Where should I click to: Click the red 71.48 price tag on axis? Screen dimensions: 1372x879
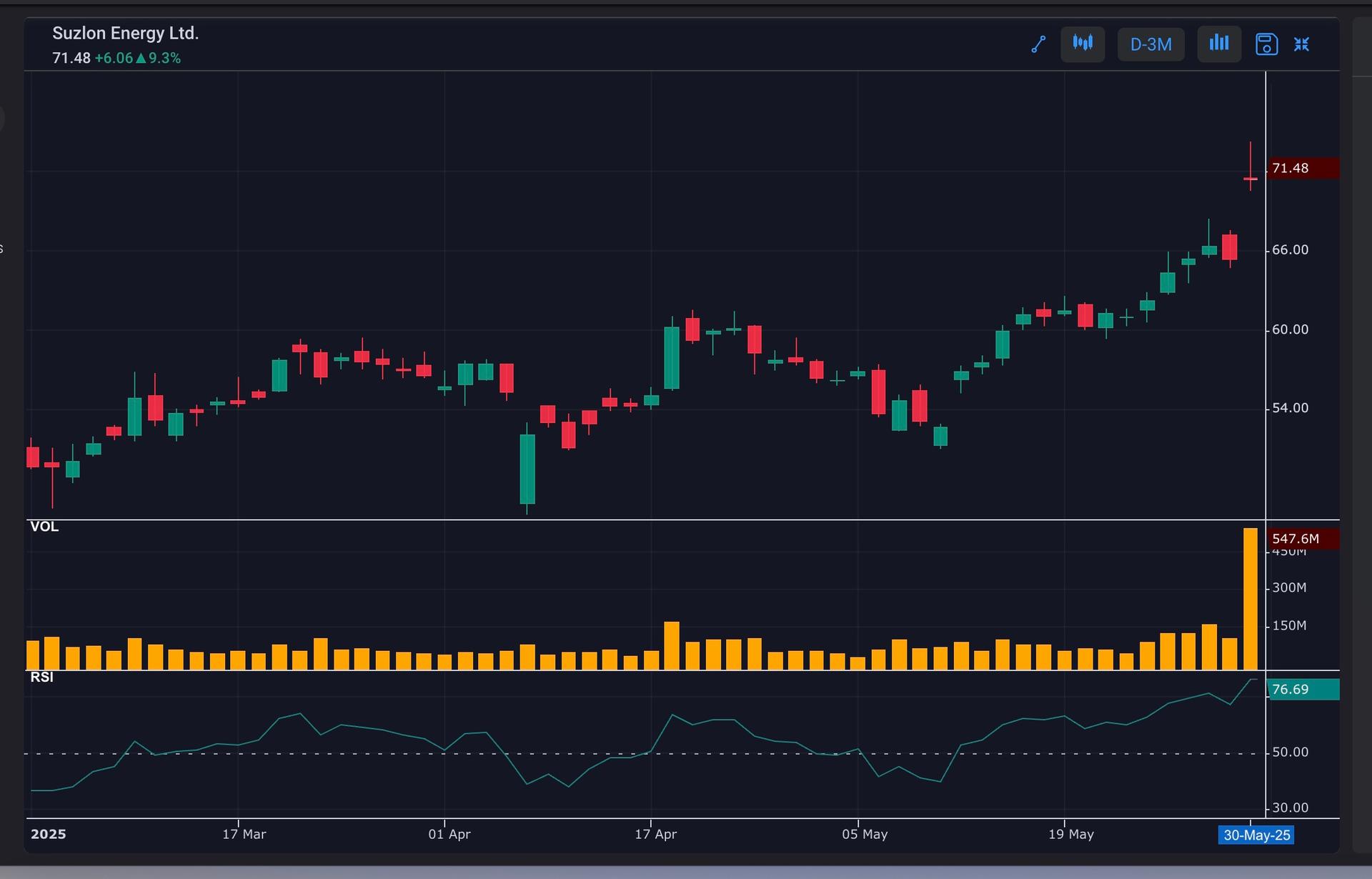point(1302,169)
